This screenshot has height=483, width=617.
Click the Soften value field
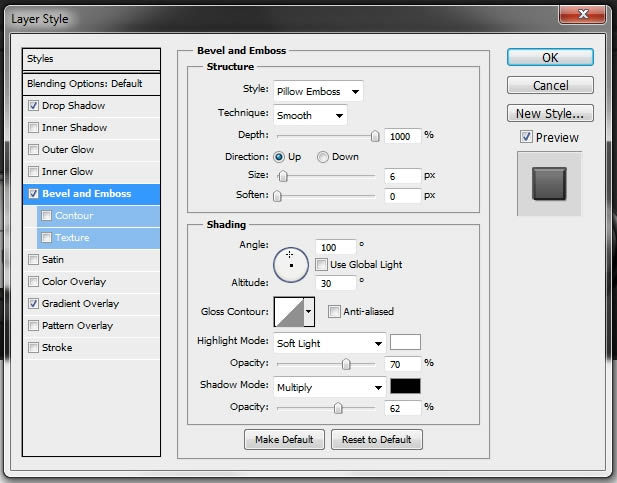(x=403, y=196)
